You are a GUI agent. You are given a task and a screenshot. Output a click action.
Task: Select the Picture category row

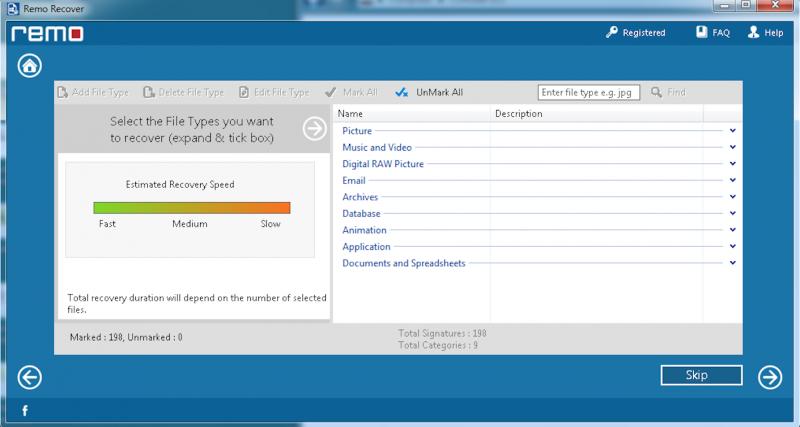pos(537,131)
